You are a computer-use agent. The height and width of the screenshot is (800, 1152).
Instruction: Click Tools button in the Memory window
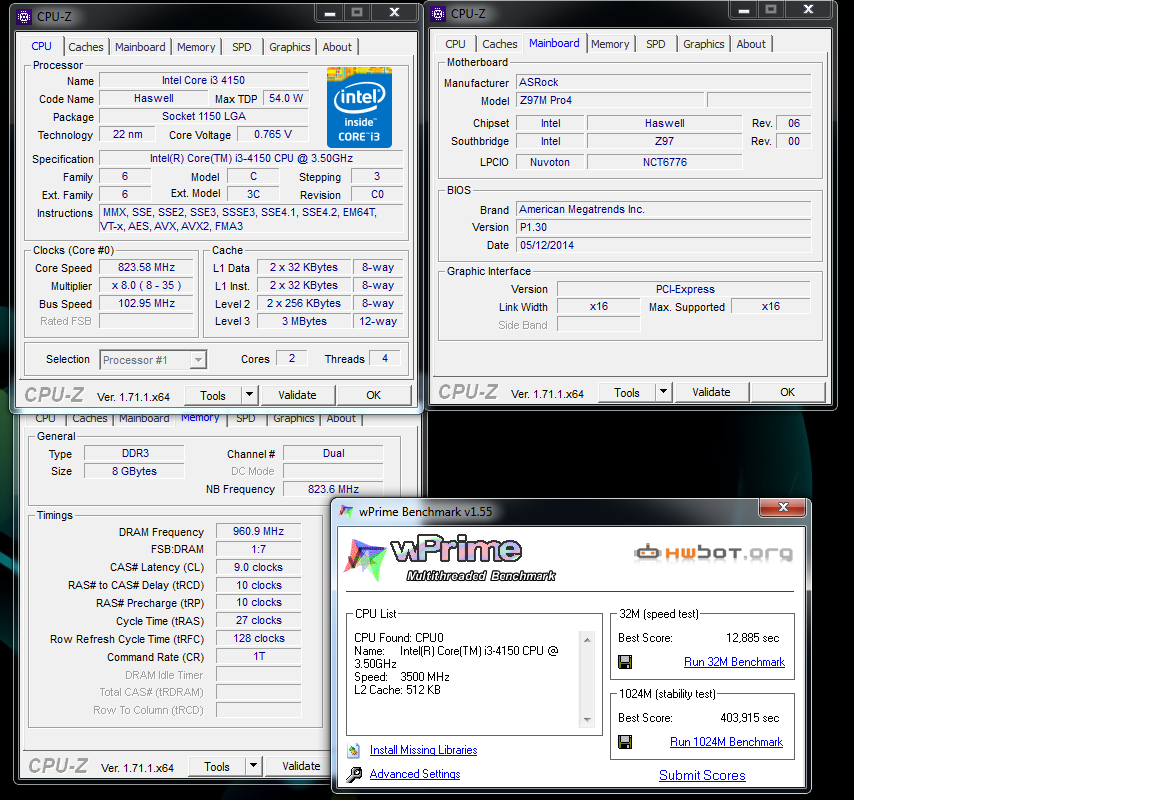tap(217, 766)
